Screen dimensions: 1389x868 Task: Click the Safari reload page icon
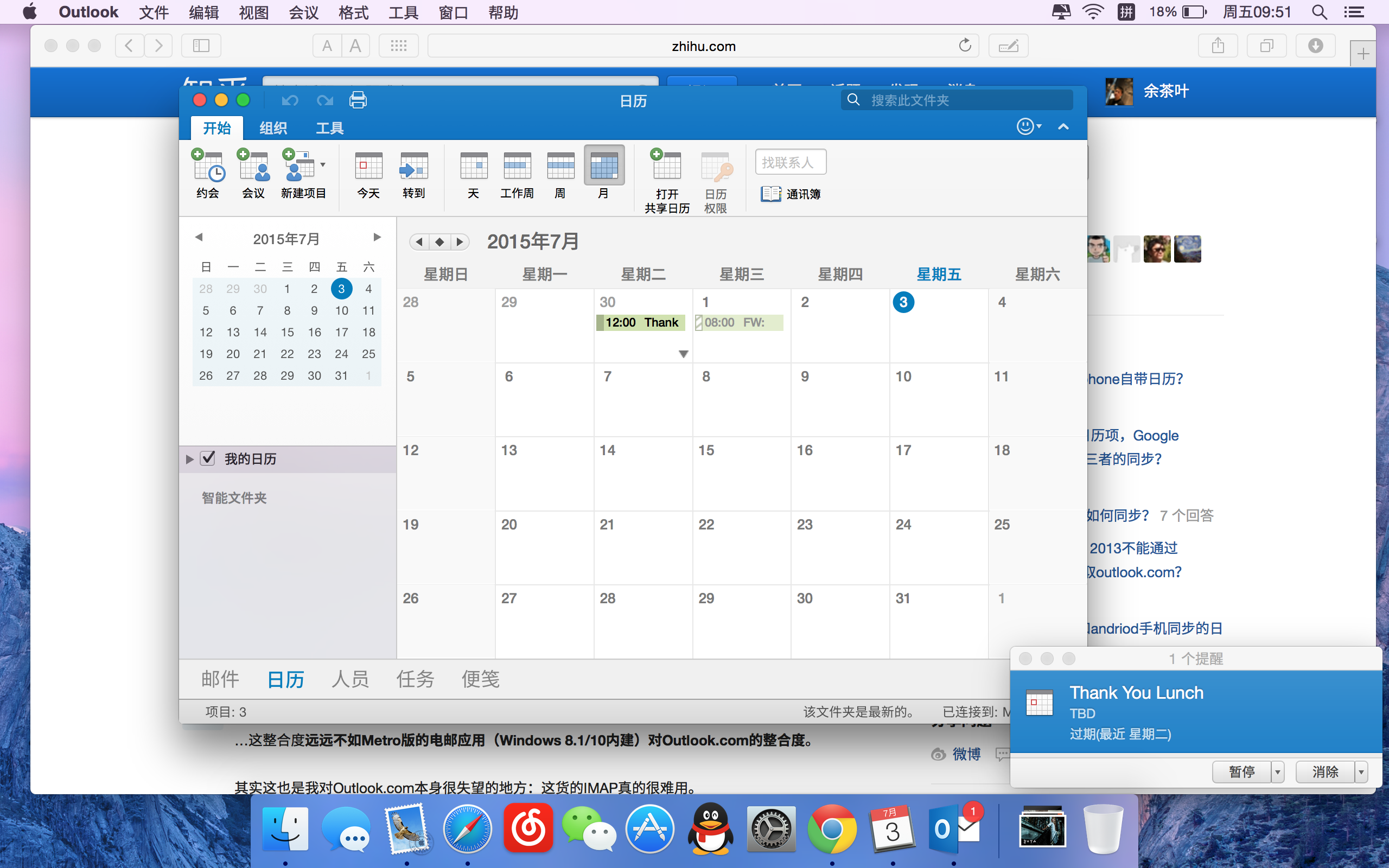point(965,46)
